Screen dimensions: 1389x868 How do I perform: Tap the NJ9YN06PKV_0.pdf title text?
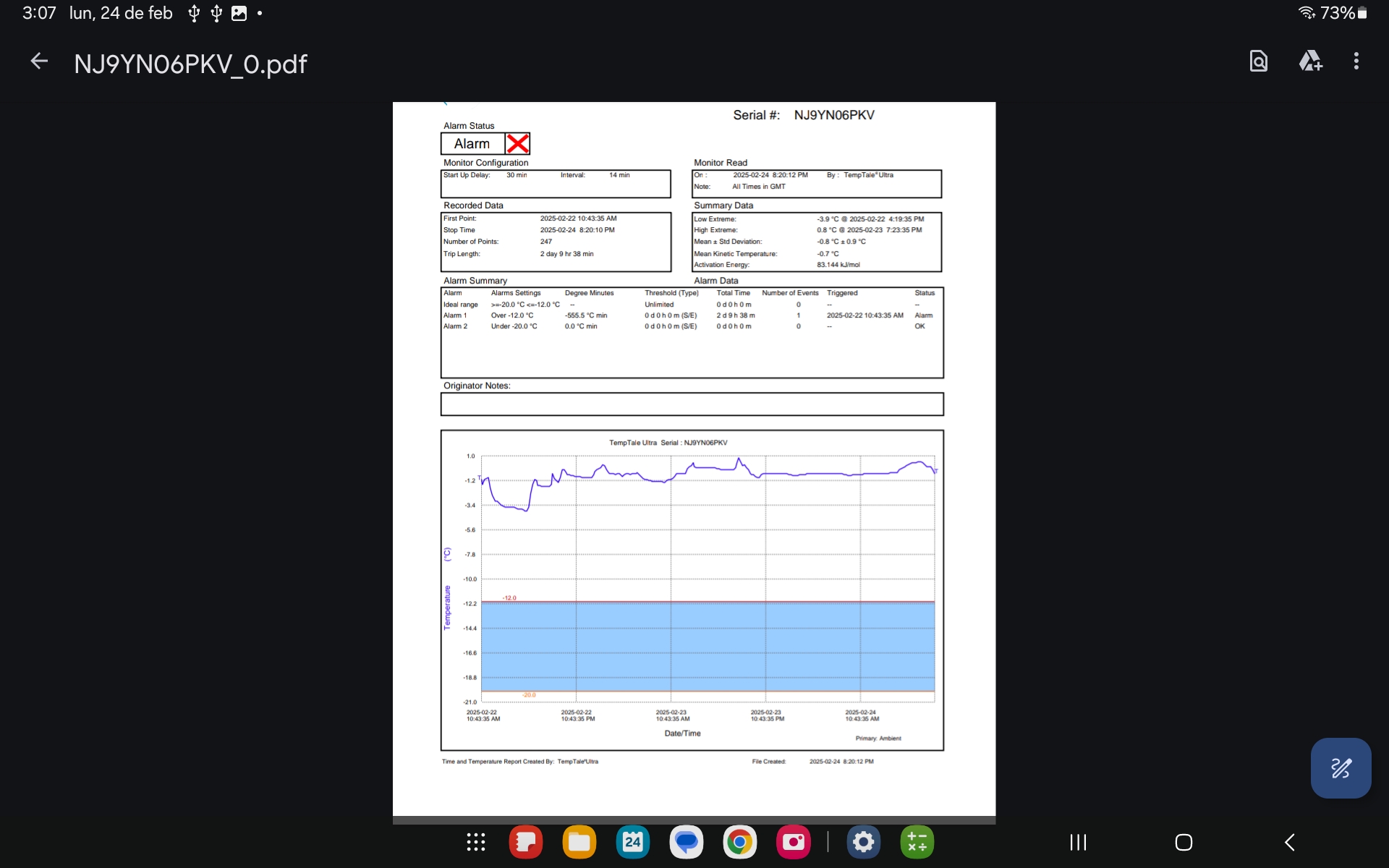(x=190, y=64)
